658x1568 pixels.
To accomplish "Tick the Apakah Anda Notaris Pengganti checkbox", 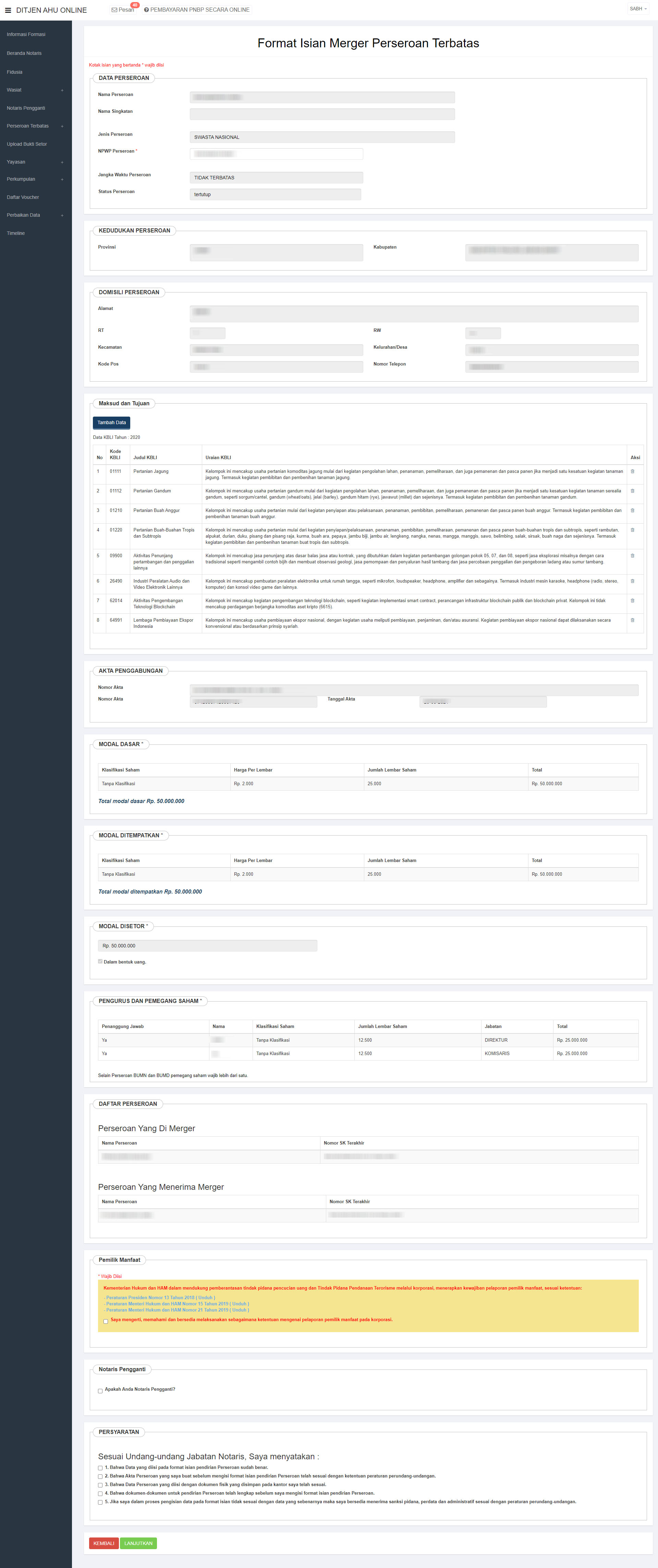I will [100, 1390].
